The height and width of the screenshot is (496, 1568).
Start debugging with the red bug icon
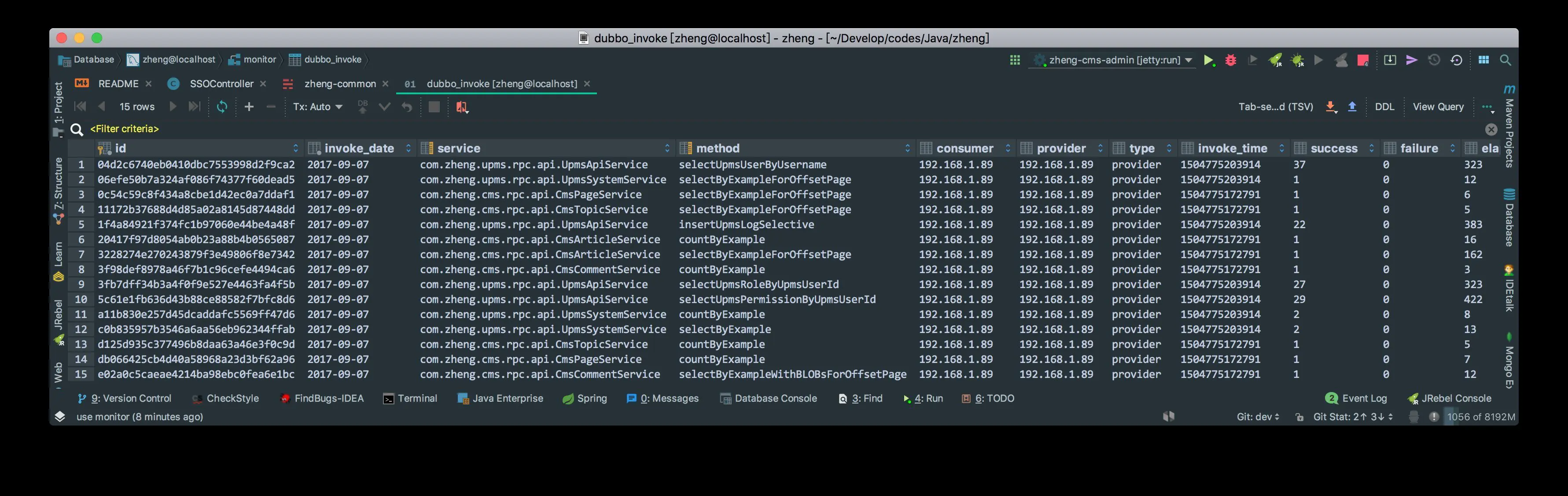point(1231,60)
